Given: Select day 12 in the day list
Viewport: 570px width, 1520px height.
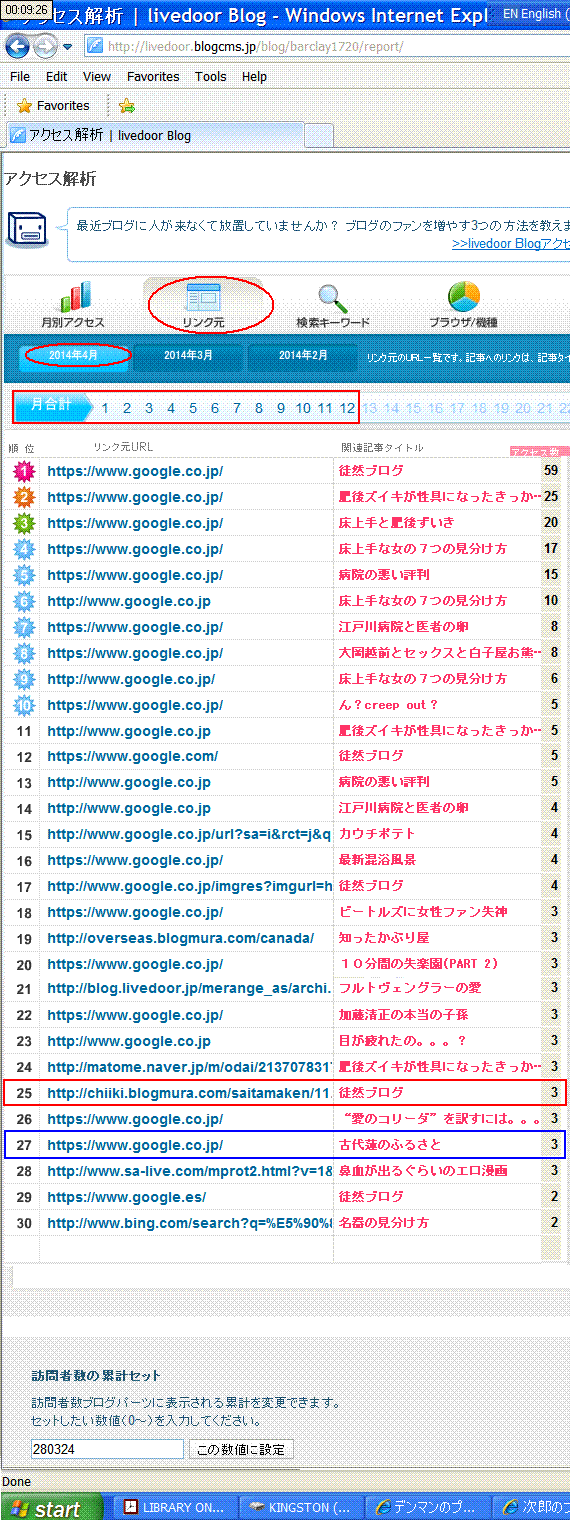Looking at the screenshot, I should pyautogui.click(x=347, y=408).
